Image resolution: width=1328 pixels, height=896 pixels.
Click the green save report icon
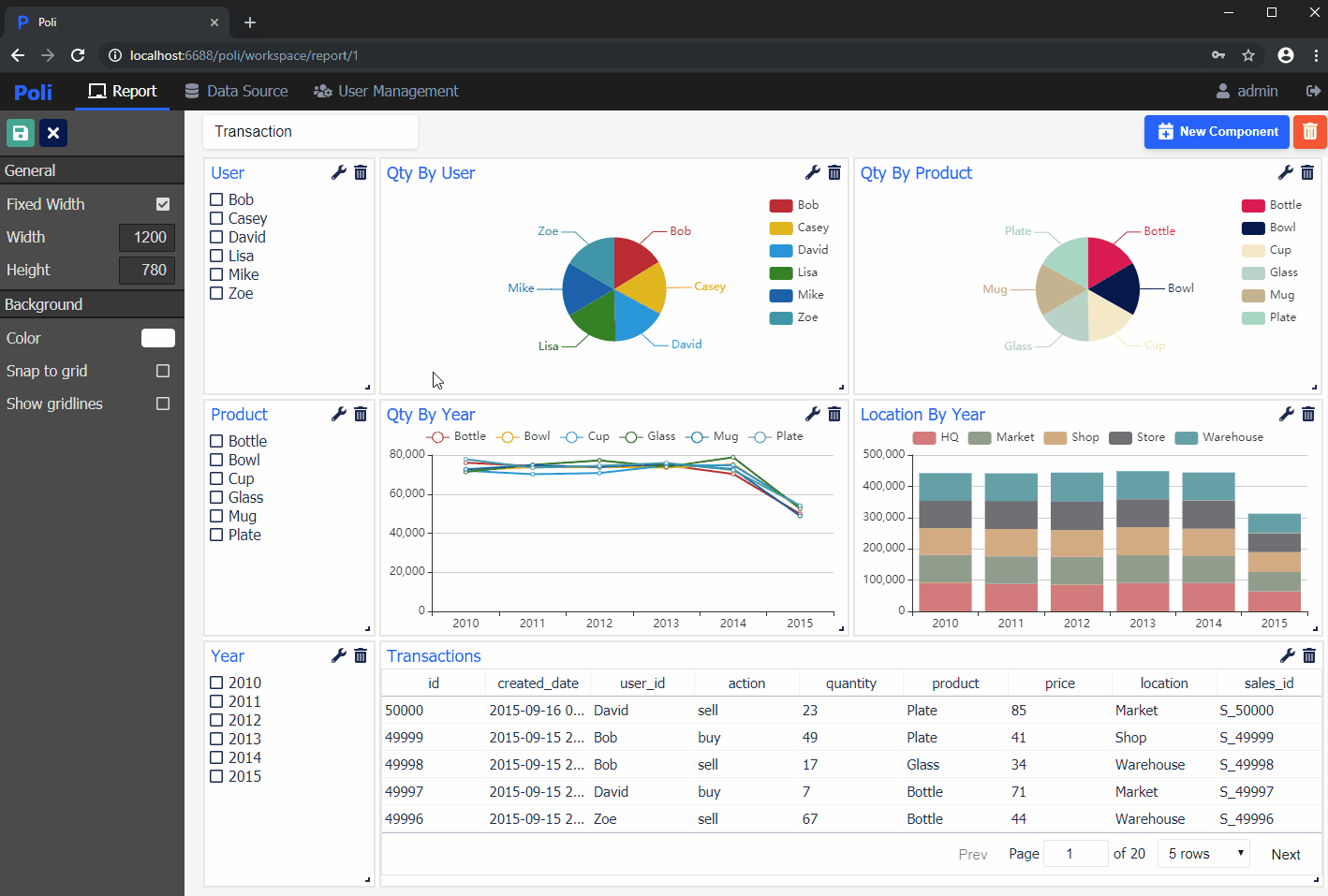click(x=21, y=133)
